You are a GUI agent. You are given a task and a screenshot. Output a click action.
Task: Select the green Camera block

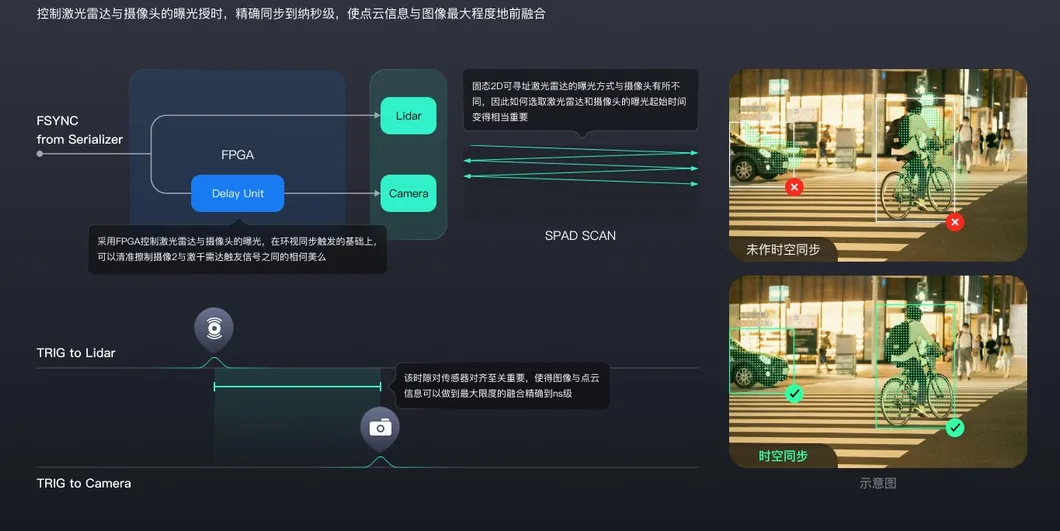(408, 193)
